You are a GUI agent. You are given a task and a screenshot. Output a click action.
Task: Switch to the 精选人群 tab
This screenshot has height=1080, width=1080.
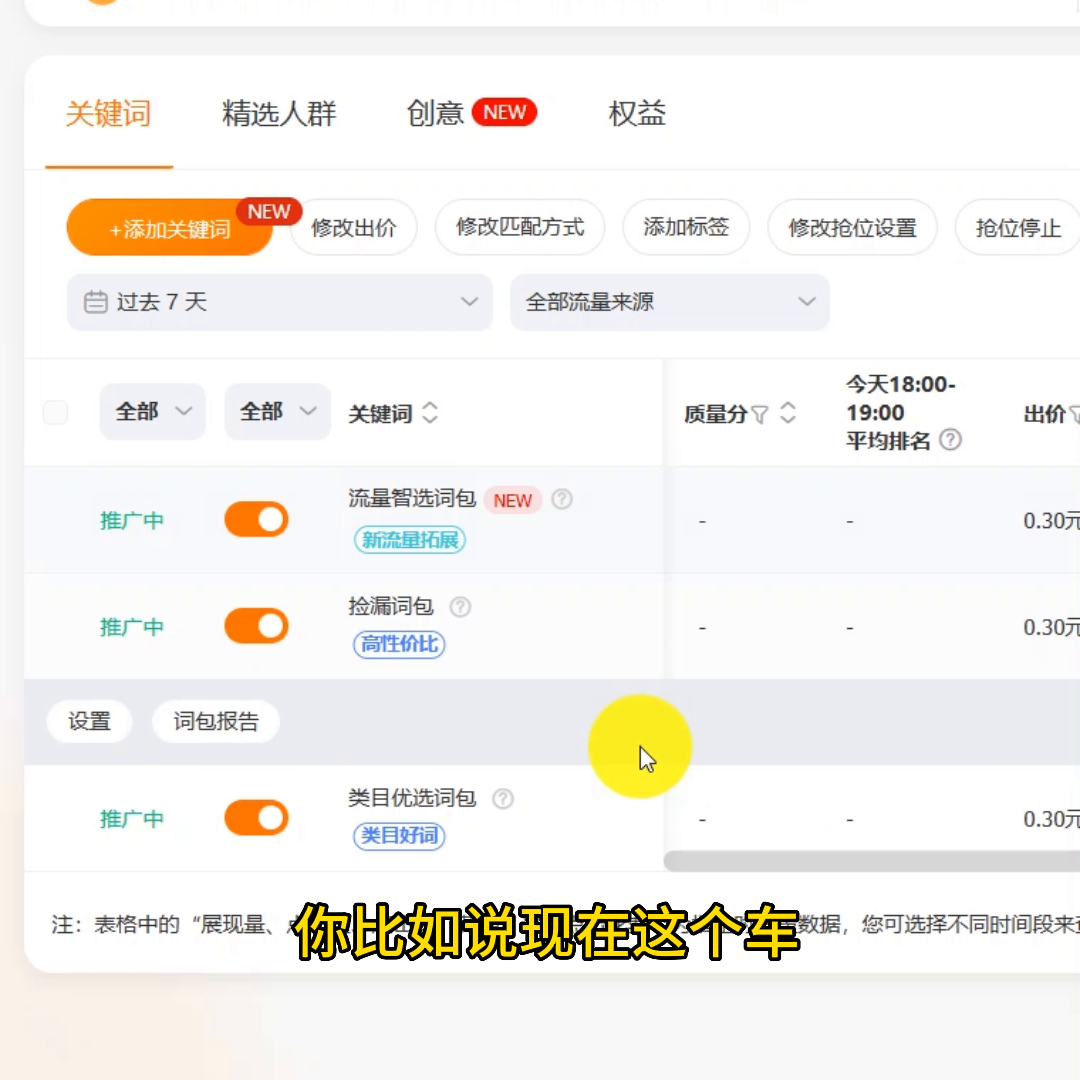(279, 114)
